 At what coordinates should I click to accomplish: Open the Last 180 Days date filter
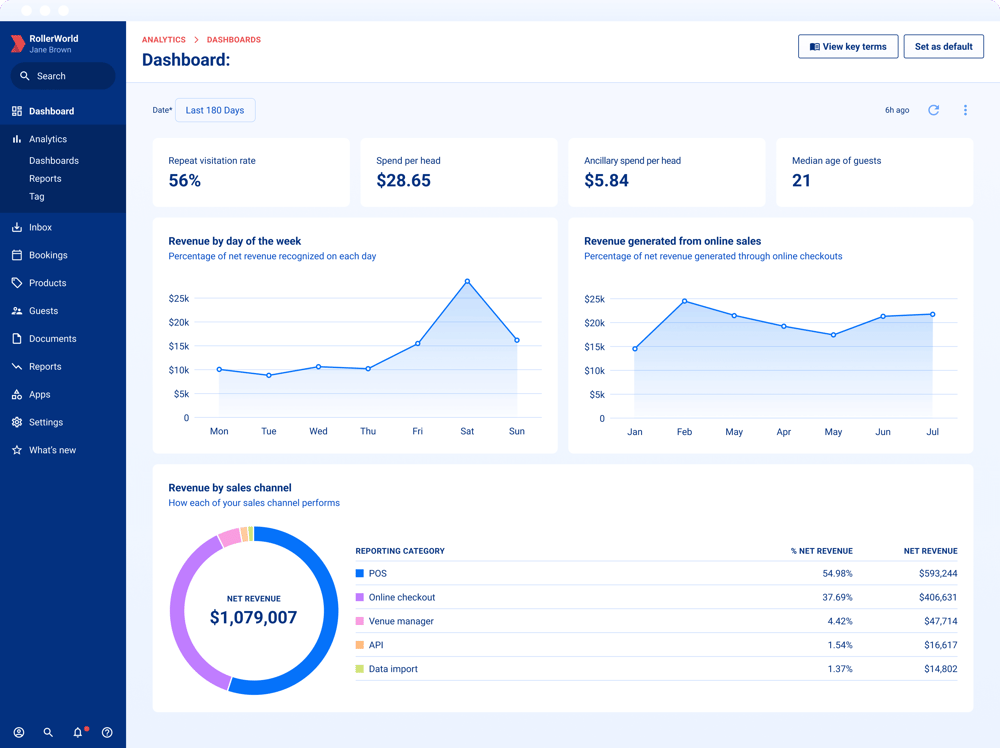pyautogui.click(x=214, y=110)
